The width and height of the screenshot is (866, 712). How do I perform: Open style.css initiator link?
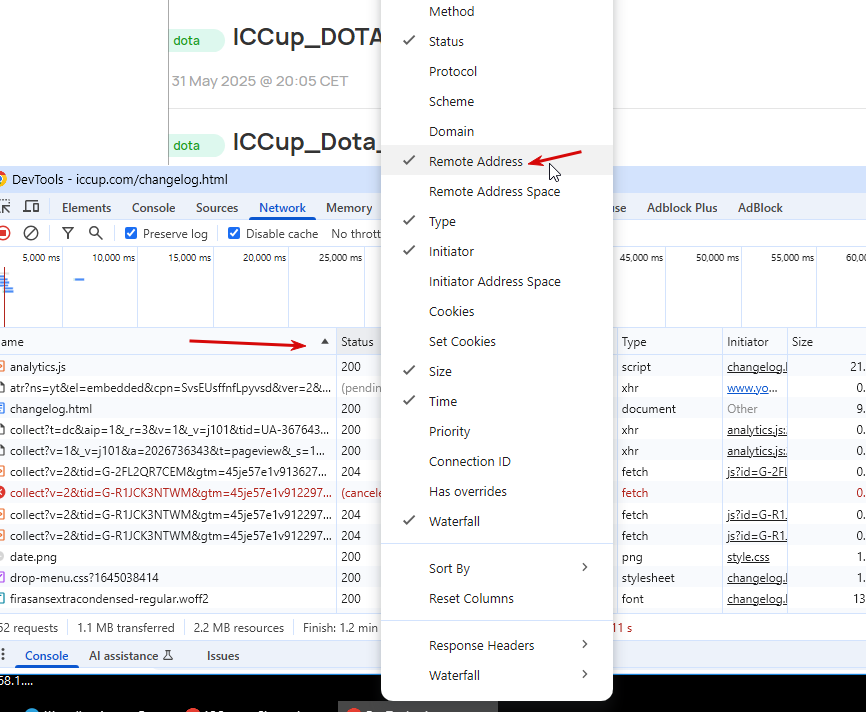pyautogui.click(x=748, y=557)
